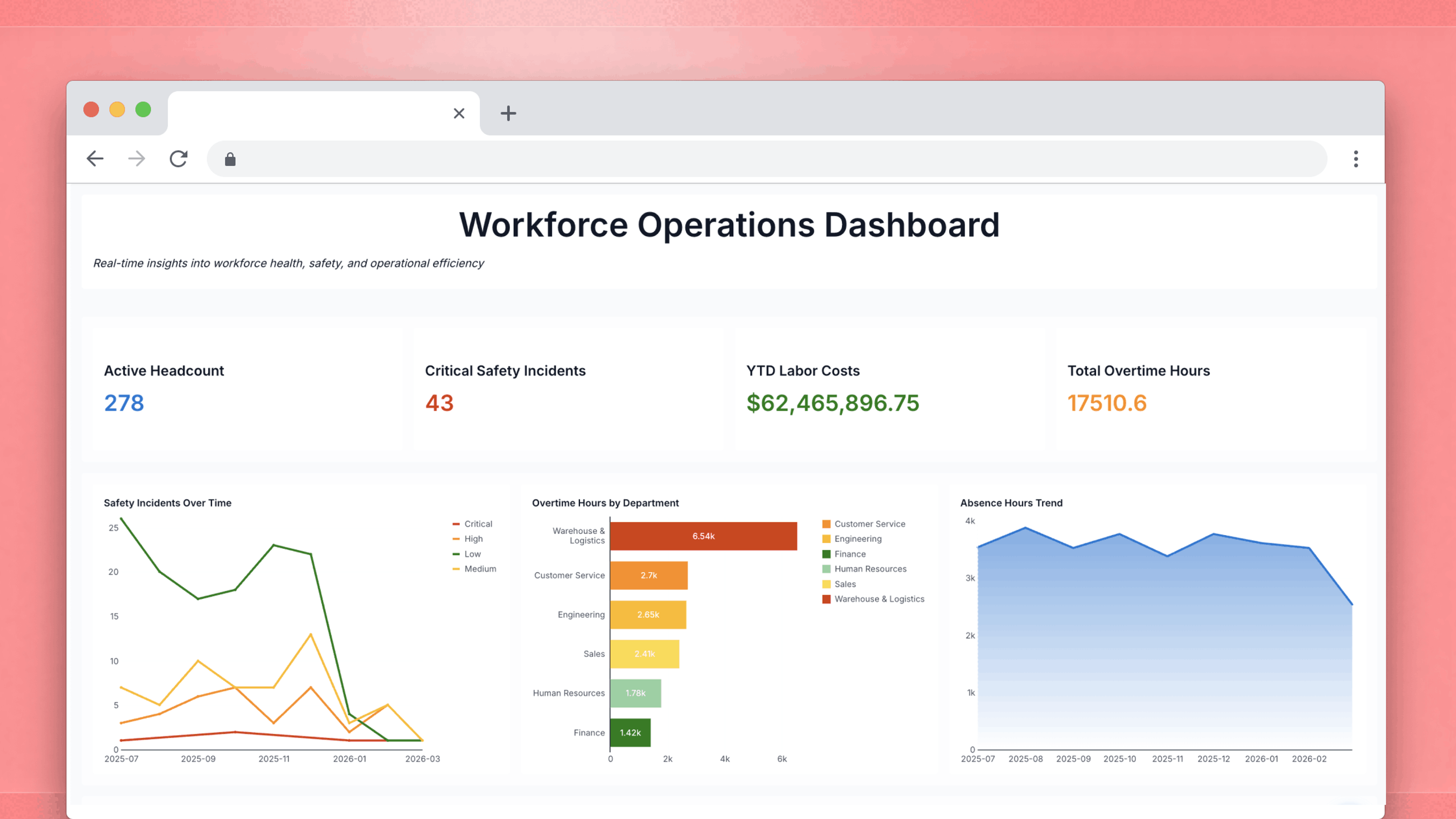Screen dimensions: 1456x819
Task: Click the Finance axis label on bar chart
Action: click(589, 733)
